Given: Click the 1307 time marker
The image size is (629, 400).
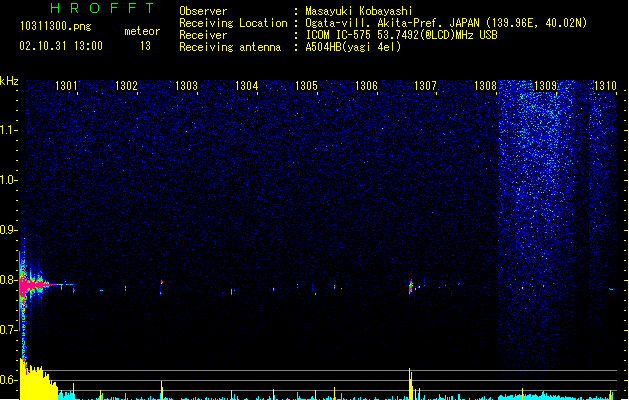Looking at the screenshot, I should tap(425, 86).
